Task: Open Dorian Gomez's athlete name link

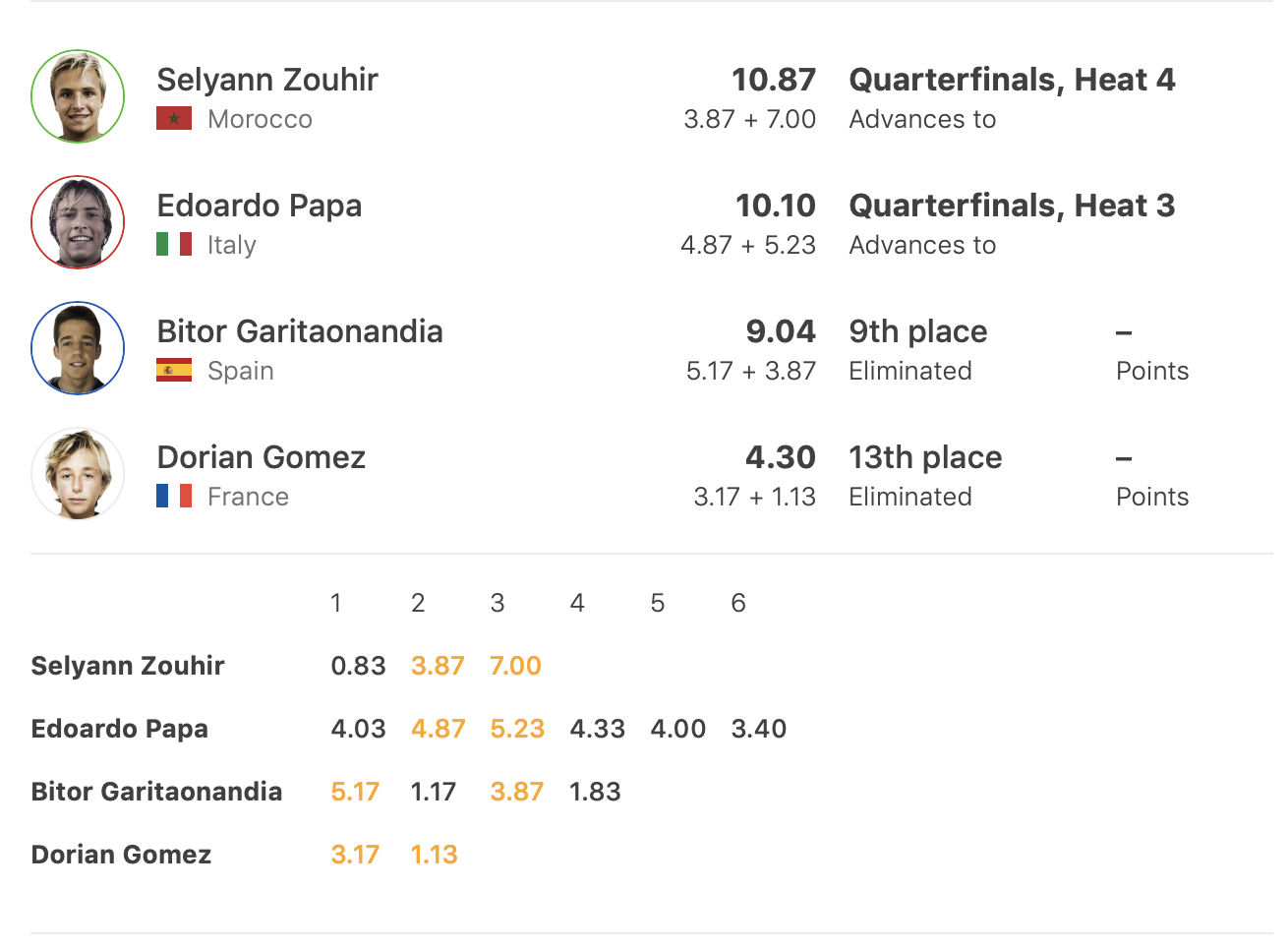Action: click(262, 457)
